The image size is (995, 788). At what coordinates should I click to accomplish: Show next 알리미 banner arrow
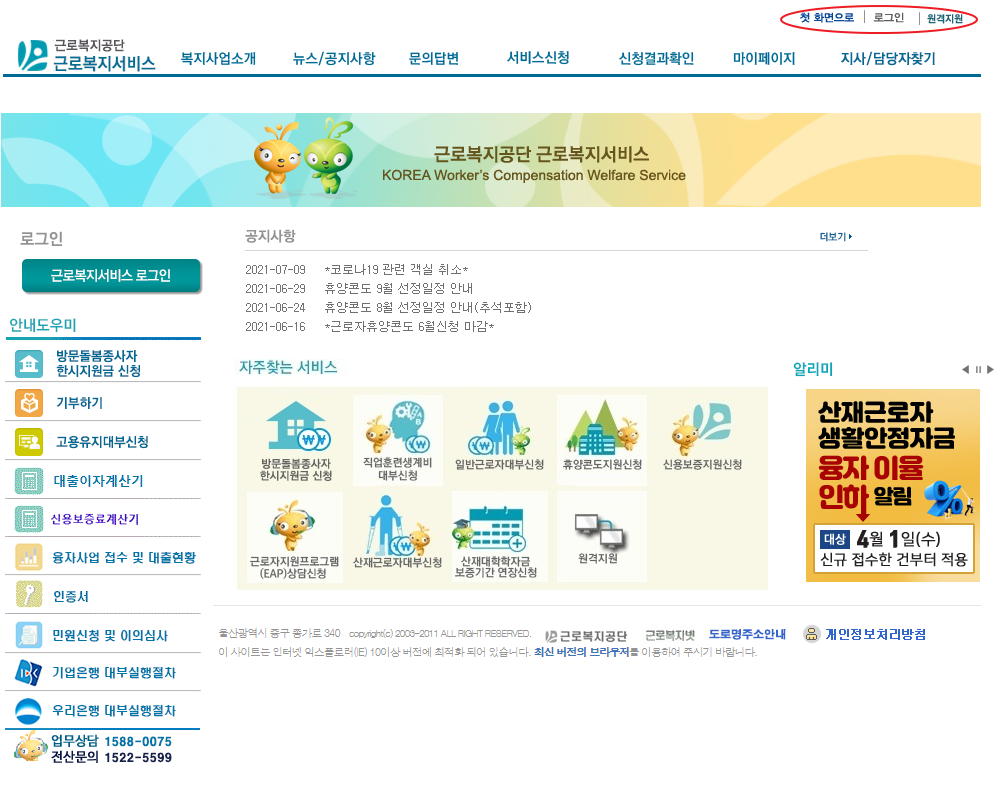pyautogui.click(x=990, y=369)
